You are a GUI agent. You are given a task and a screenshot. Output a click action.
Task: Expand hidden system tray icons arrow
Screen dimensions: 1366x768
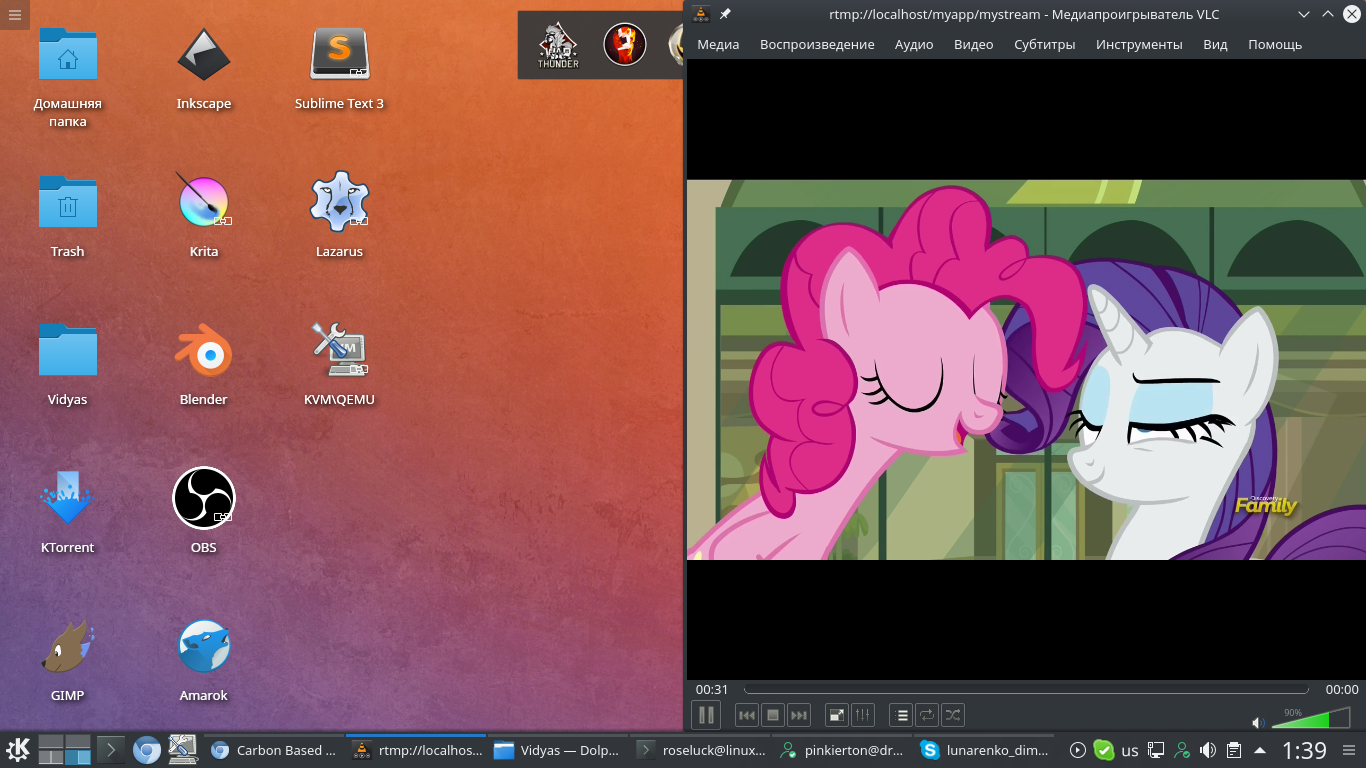tap(1260, 750)
